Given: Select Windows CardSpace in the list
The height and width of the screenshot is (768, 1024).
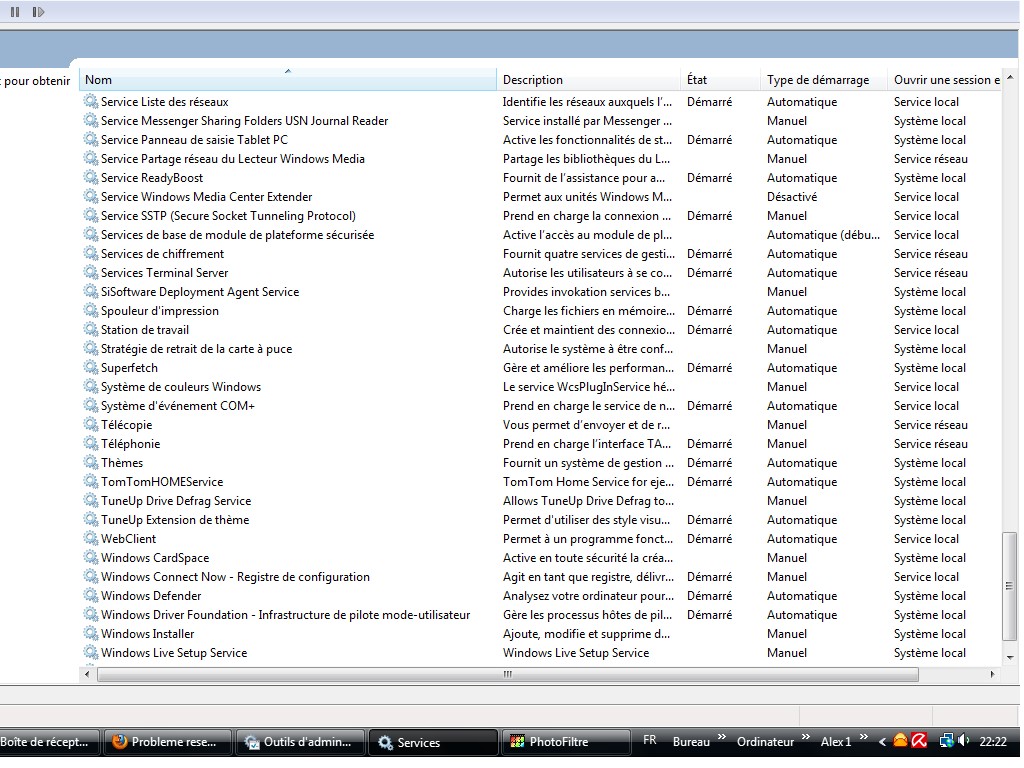Looking at the screenshot, I should point(155,557).
